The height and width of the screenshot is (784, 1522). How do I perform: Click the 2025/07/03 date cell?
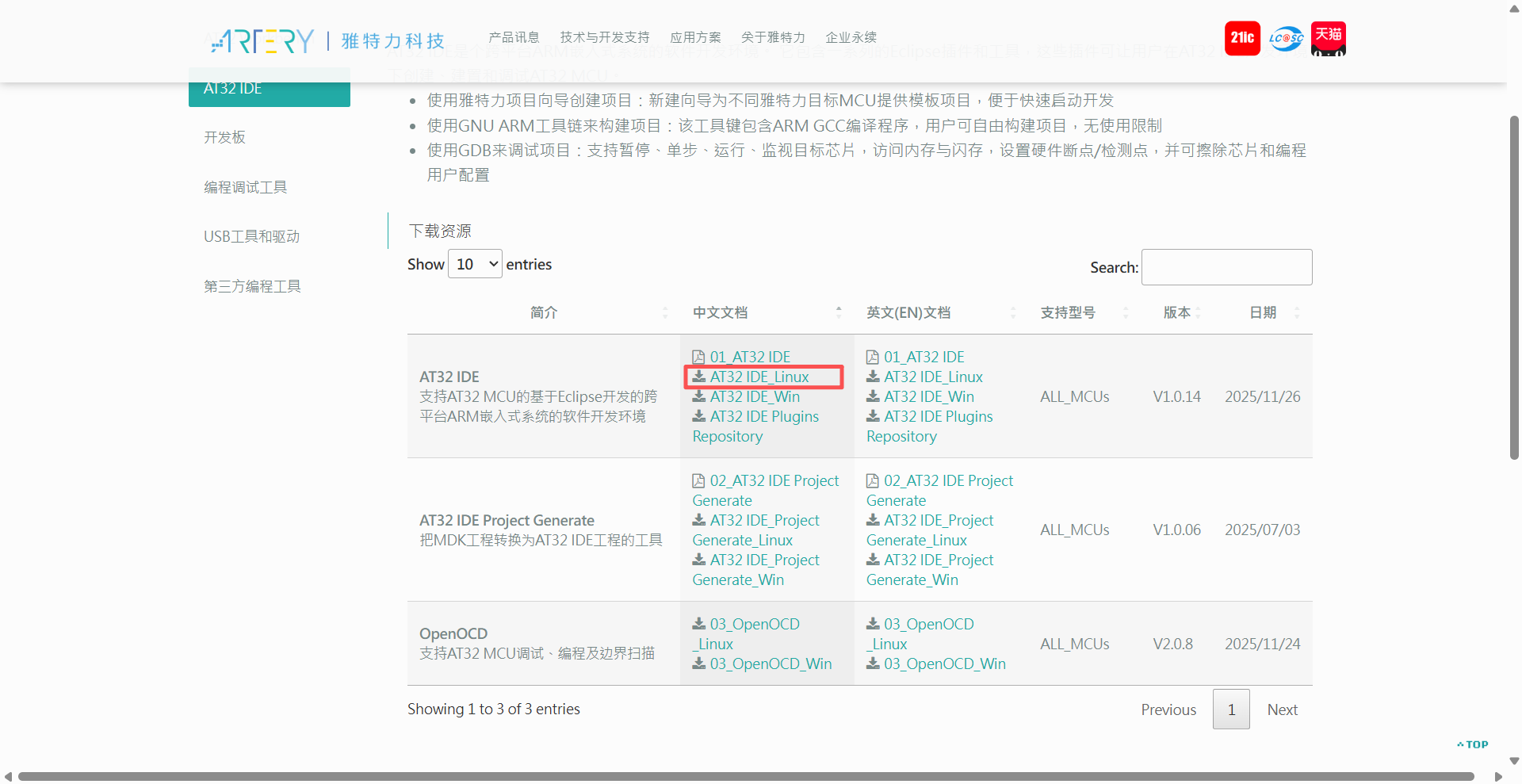[1263, 530]
